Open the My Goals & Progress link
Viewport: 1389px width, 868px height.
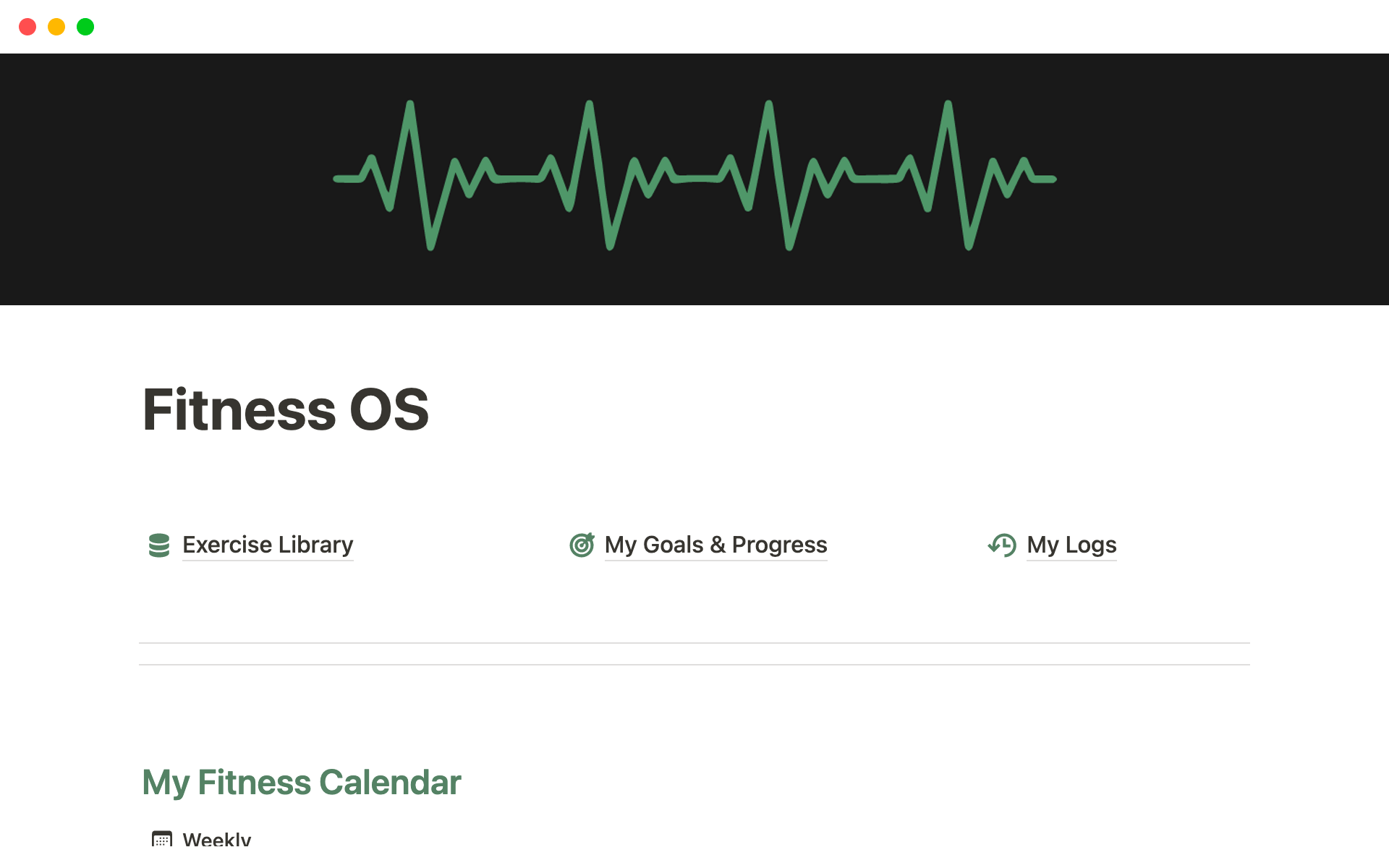pos(715,545)
